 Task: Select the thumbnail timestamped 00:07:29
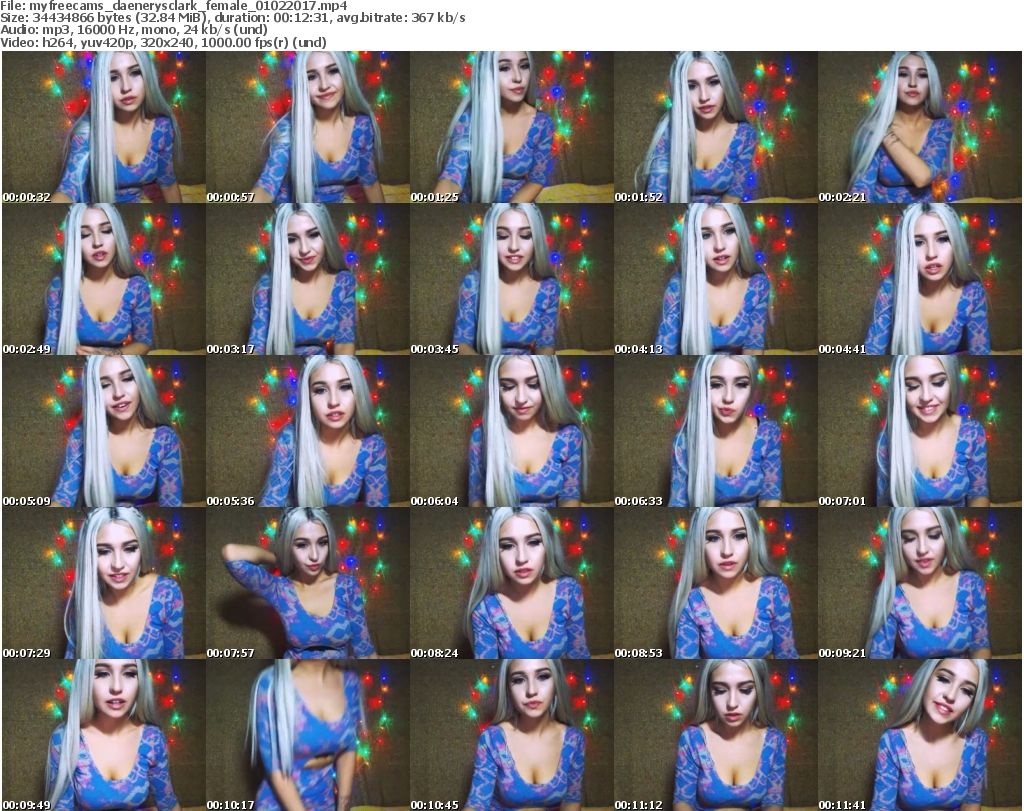tap(104, 583)
